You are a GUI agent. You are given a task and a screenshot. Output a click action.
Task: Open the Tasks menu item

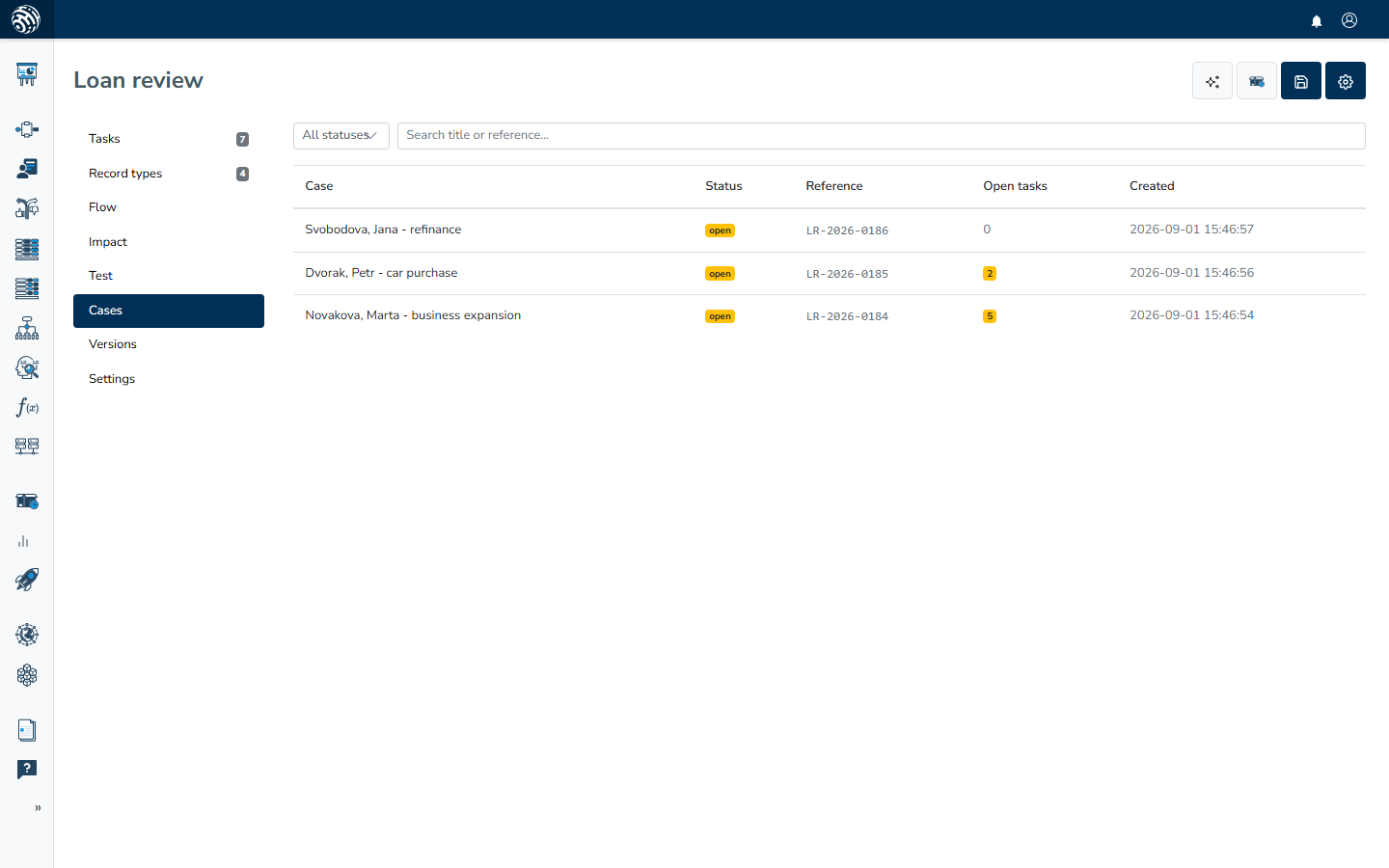pos(169,139)
